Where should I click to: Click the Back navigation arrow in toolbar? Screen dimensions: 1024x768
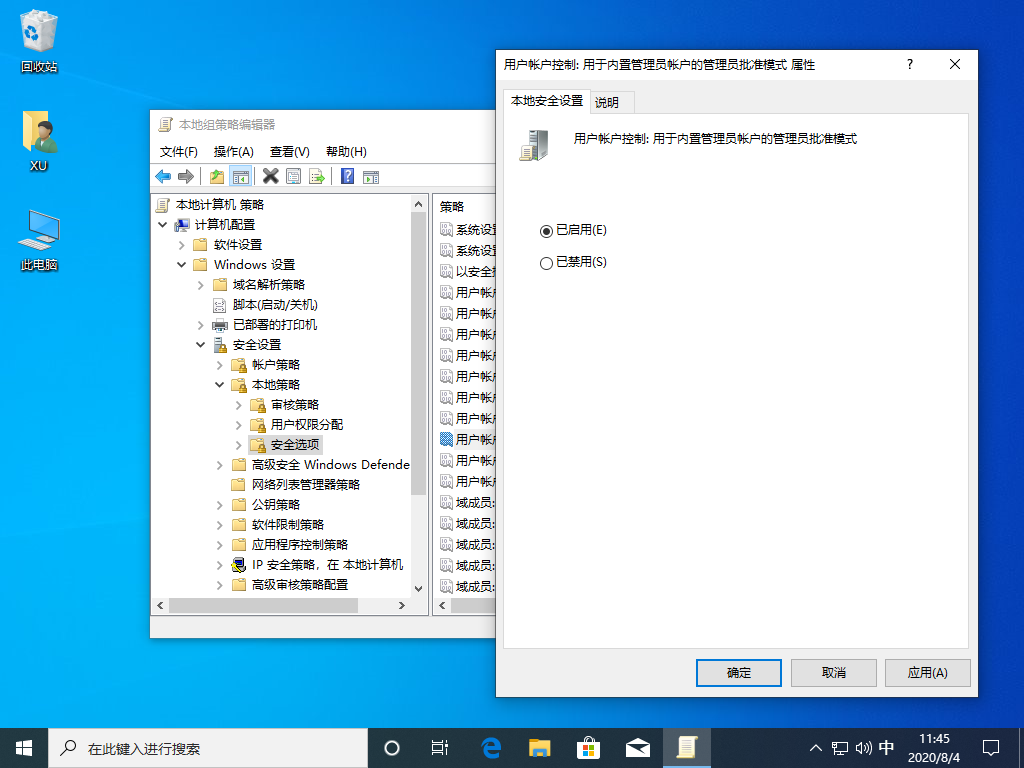point(163,176)
